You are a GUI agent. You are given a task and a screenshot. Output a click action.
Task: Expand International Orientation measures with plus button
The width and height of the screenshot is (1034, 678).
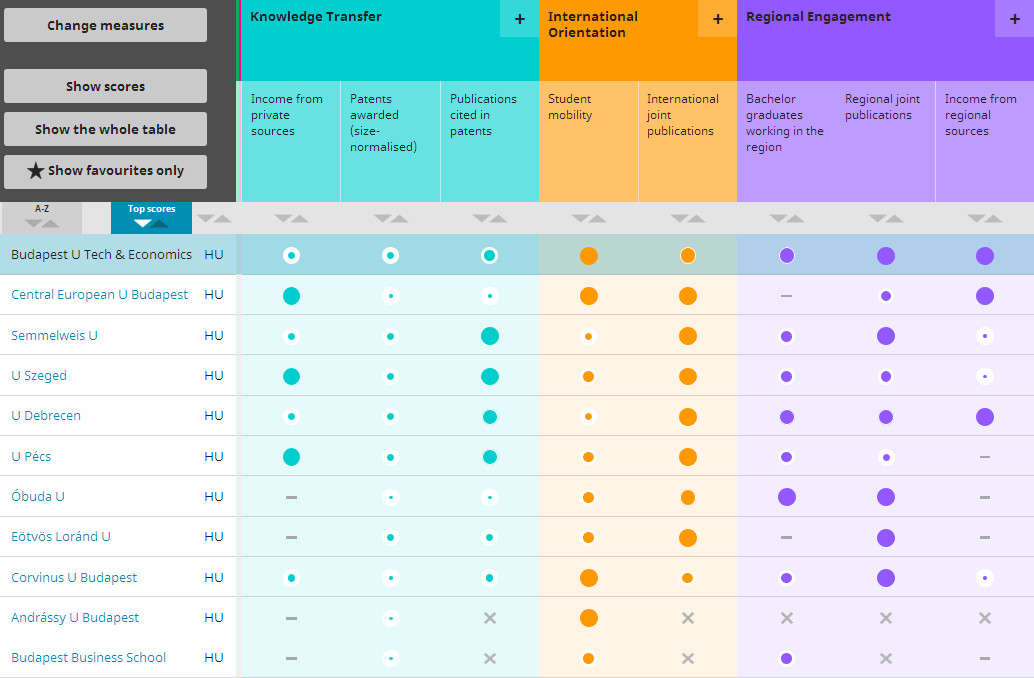[718, 18]
